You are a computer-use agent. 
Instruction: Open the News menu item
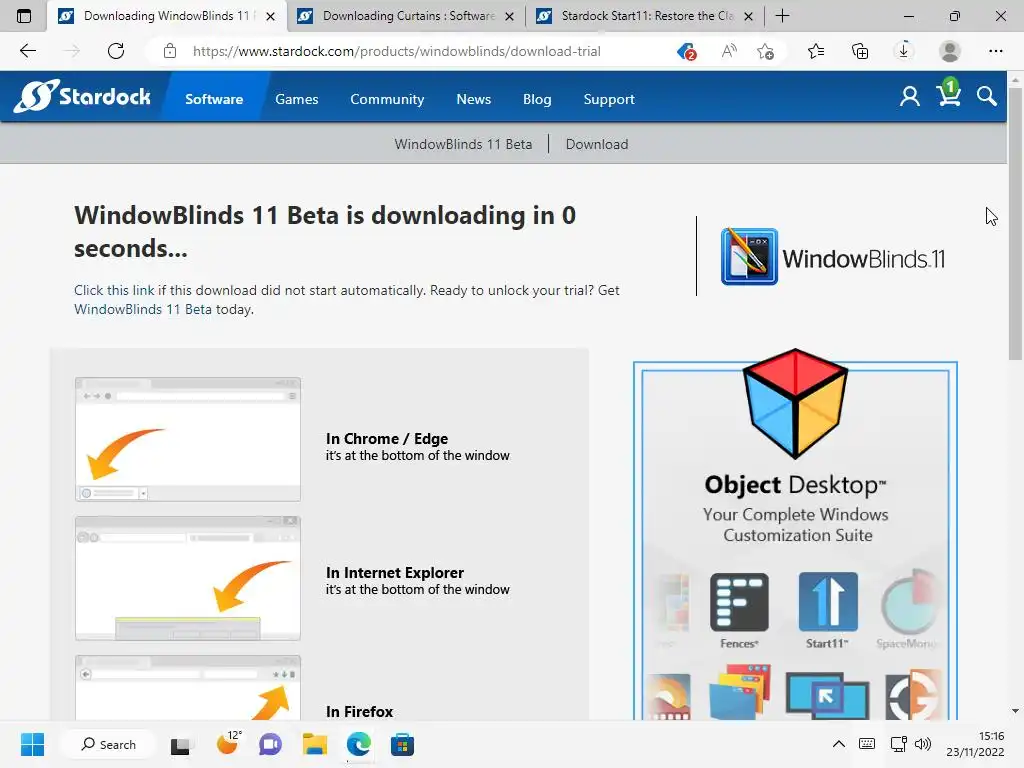(473, 99)
